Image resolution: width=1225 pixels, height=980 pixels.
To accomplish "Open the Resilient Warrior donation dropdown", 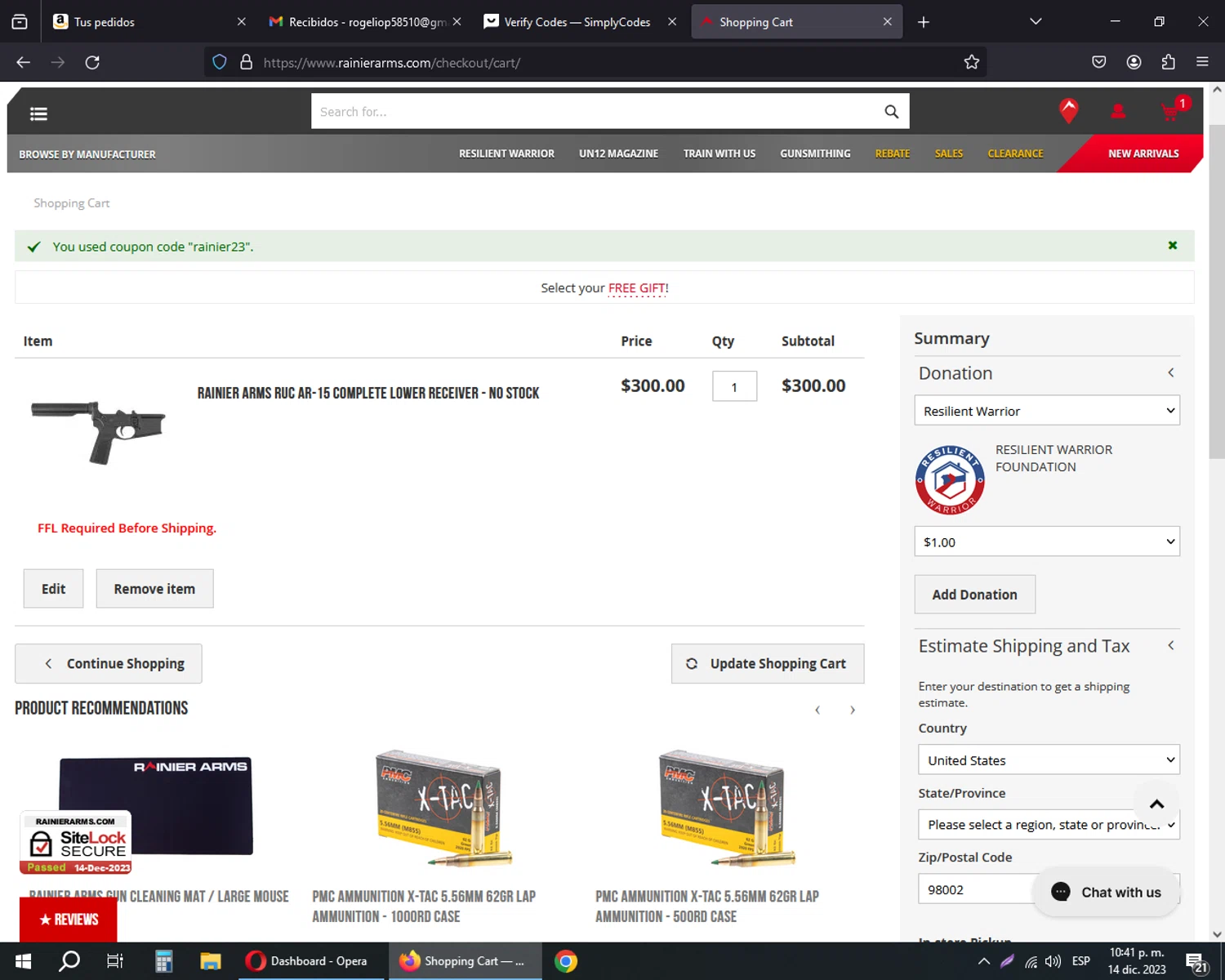I will tap(1047, 411).
